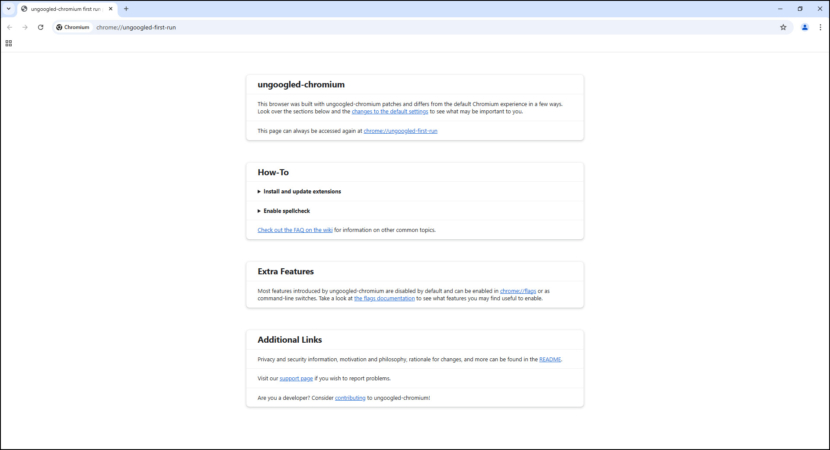Click the Extra Features heading
The image size is (830, 450).
[x=285, y=272]
